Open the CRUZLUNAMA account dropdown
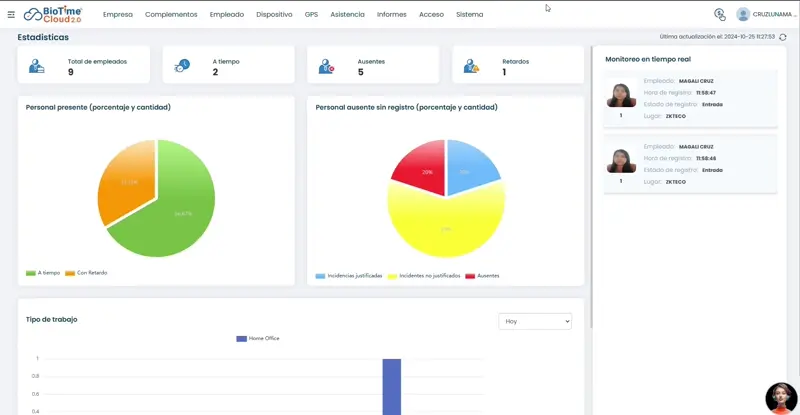Screen dimensions: 800x415 click(774, 14)
